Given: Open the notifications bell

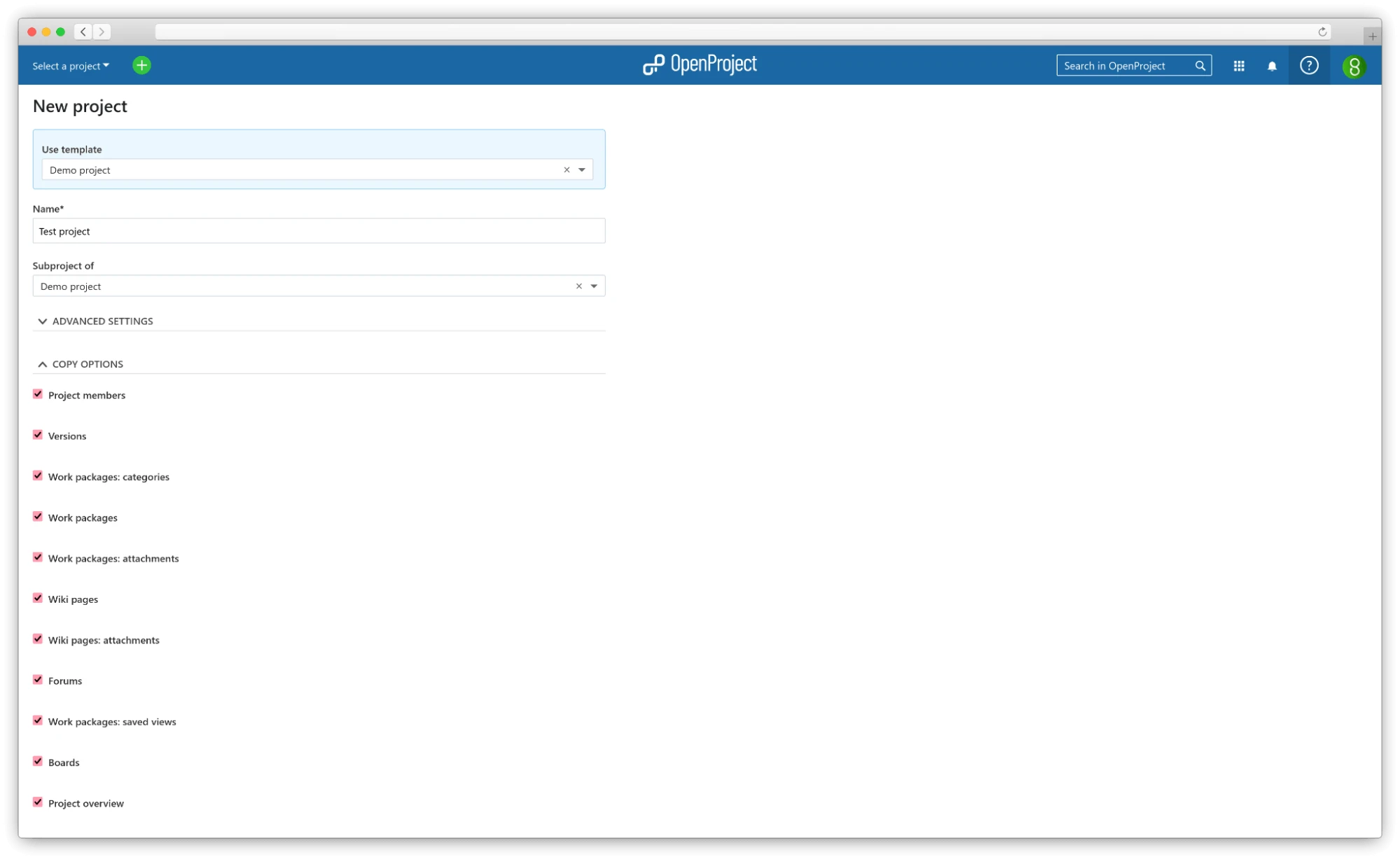Looking at the screenshot, I should pos(1272,66).
